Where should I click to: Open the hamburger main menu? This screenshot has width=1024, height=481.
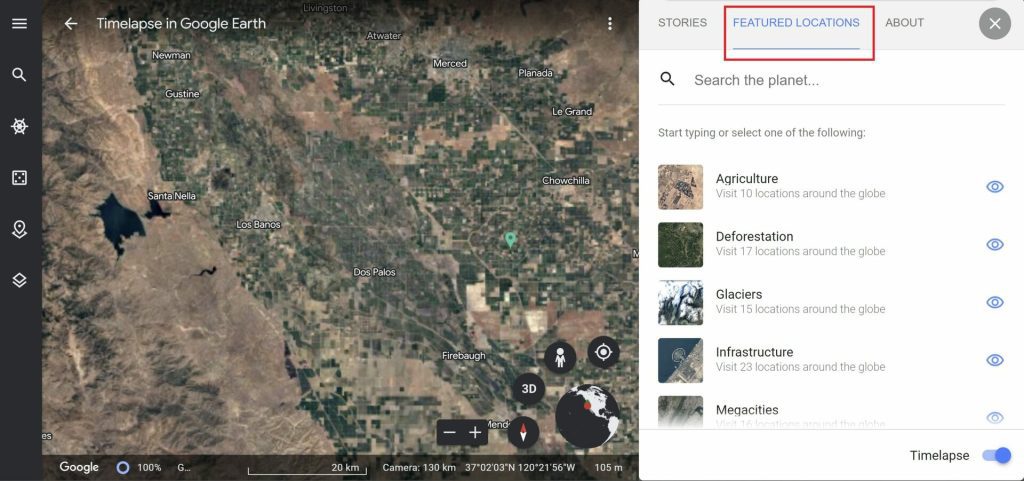point(20,23)
